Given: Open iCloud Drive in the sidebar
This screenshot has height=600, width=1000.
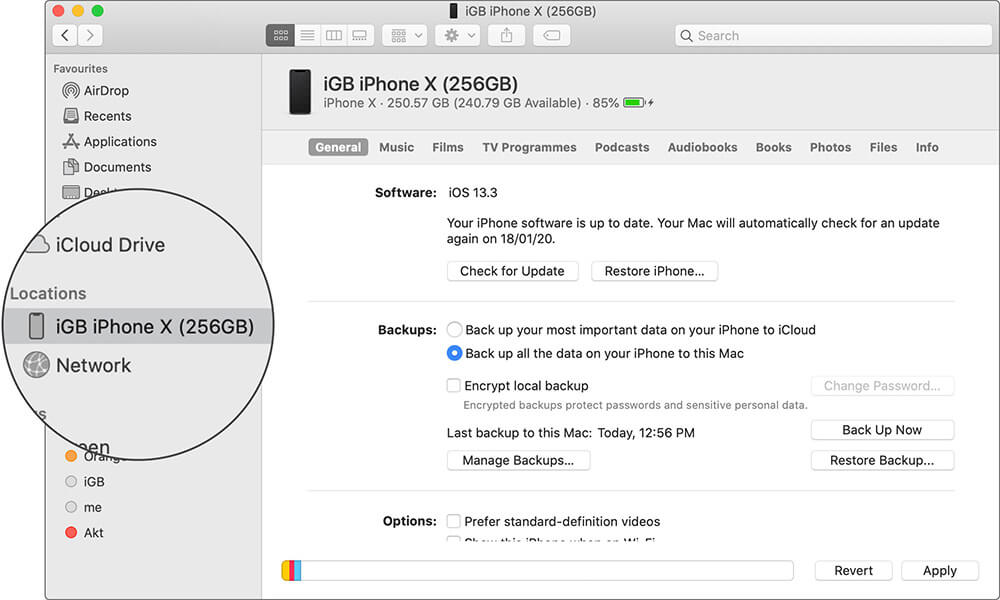Looking at the screenshot, I should click(x=96, y=245).
